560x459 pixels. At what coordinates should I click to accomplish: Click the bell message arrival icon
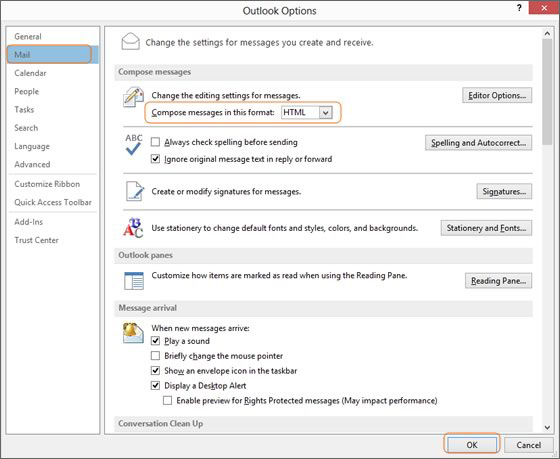tap(133, 333)
